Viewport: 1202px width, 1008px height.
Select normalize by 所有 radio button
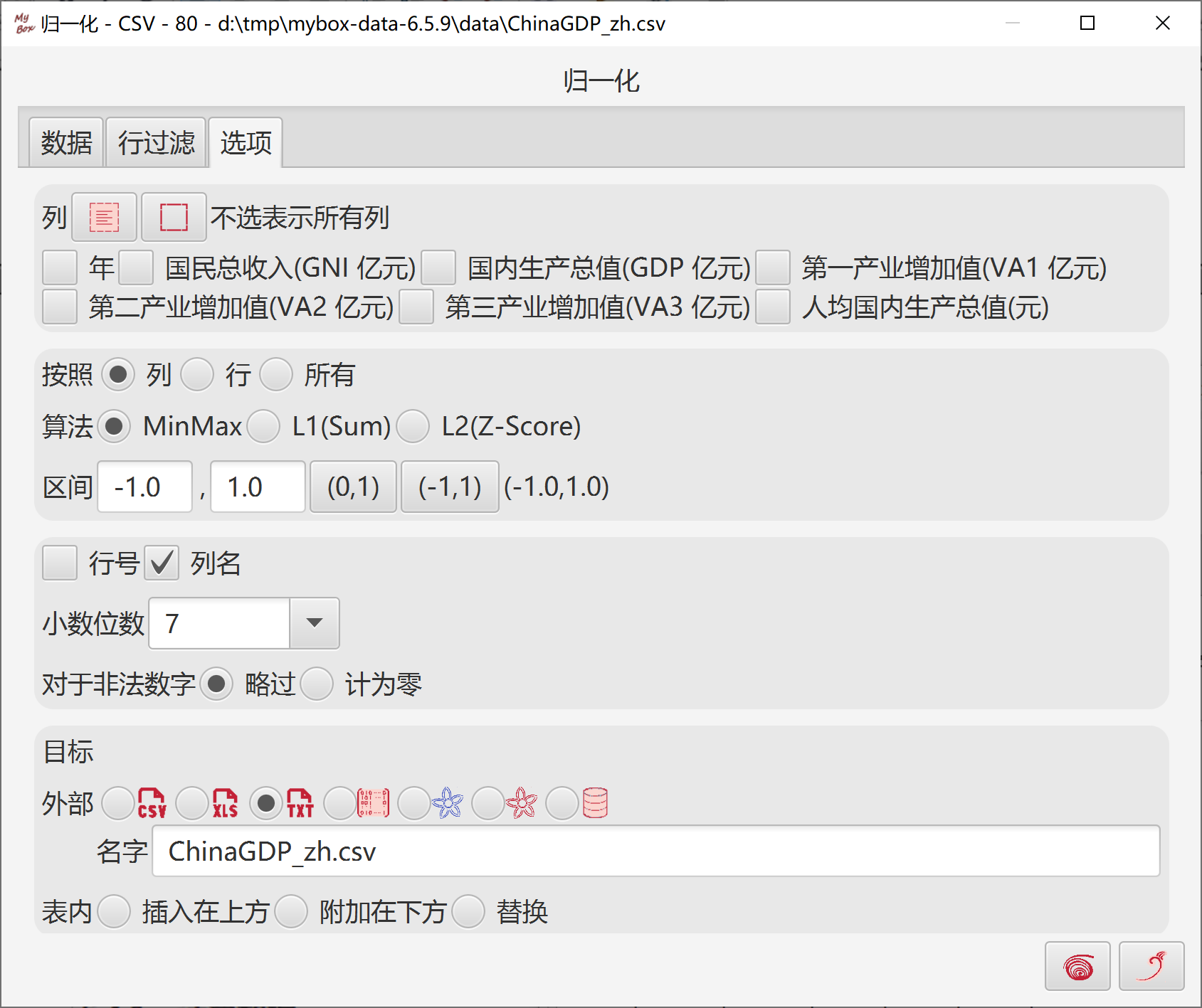point(276,374)
